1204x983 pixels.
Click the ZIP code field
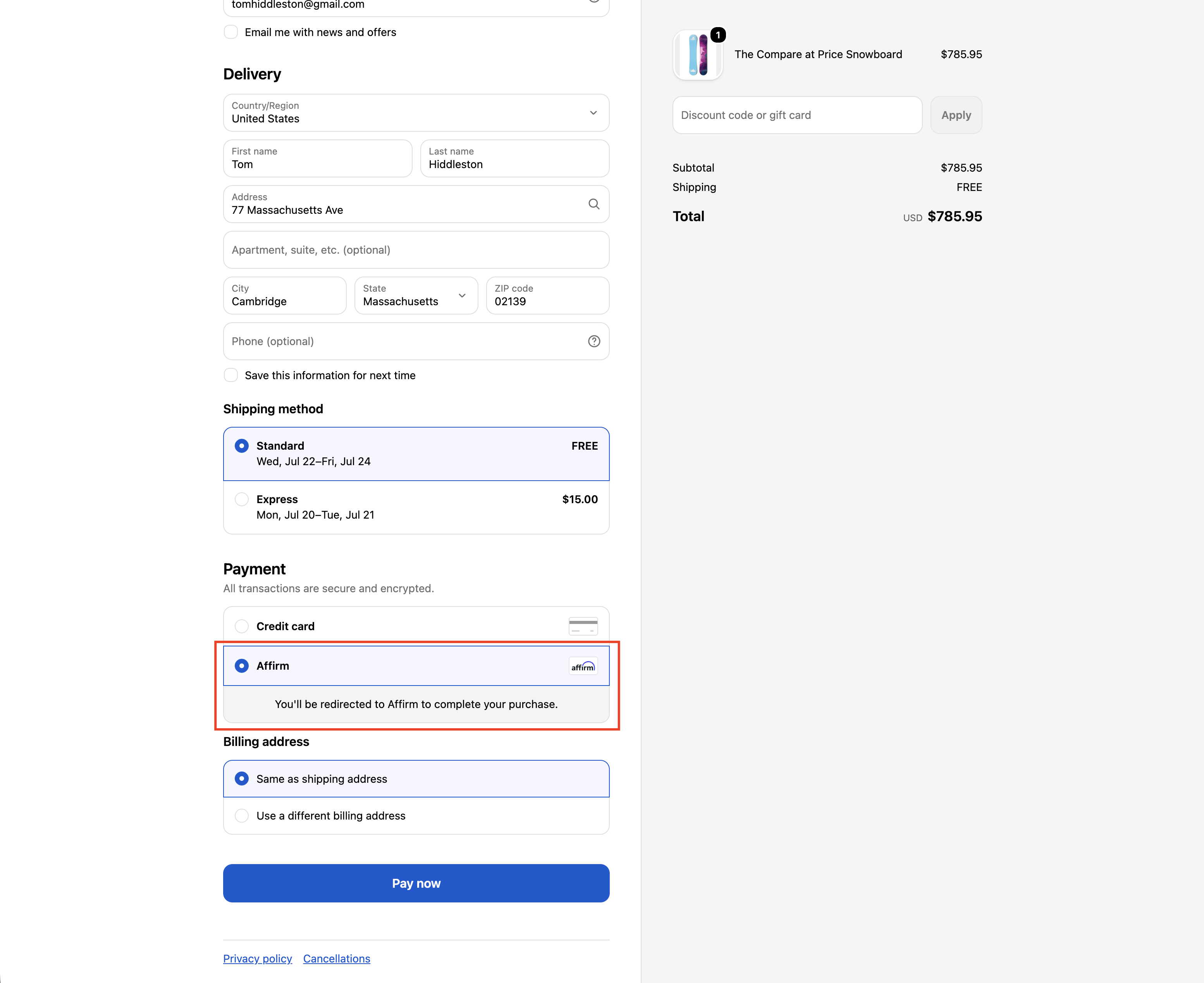[548, 296]
